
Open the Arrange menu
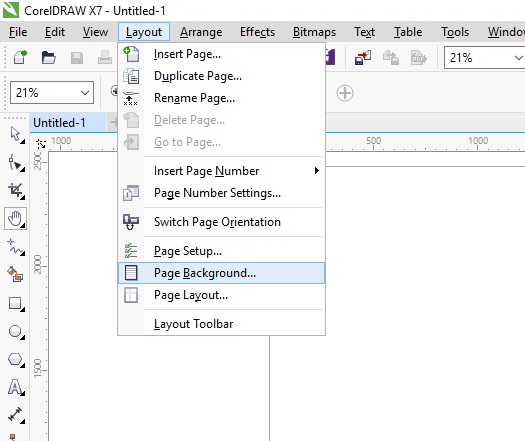point(201,32)
